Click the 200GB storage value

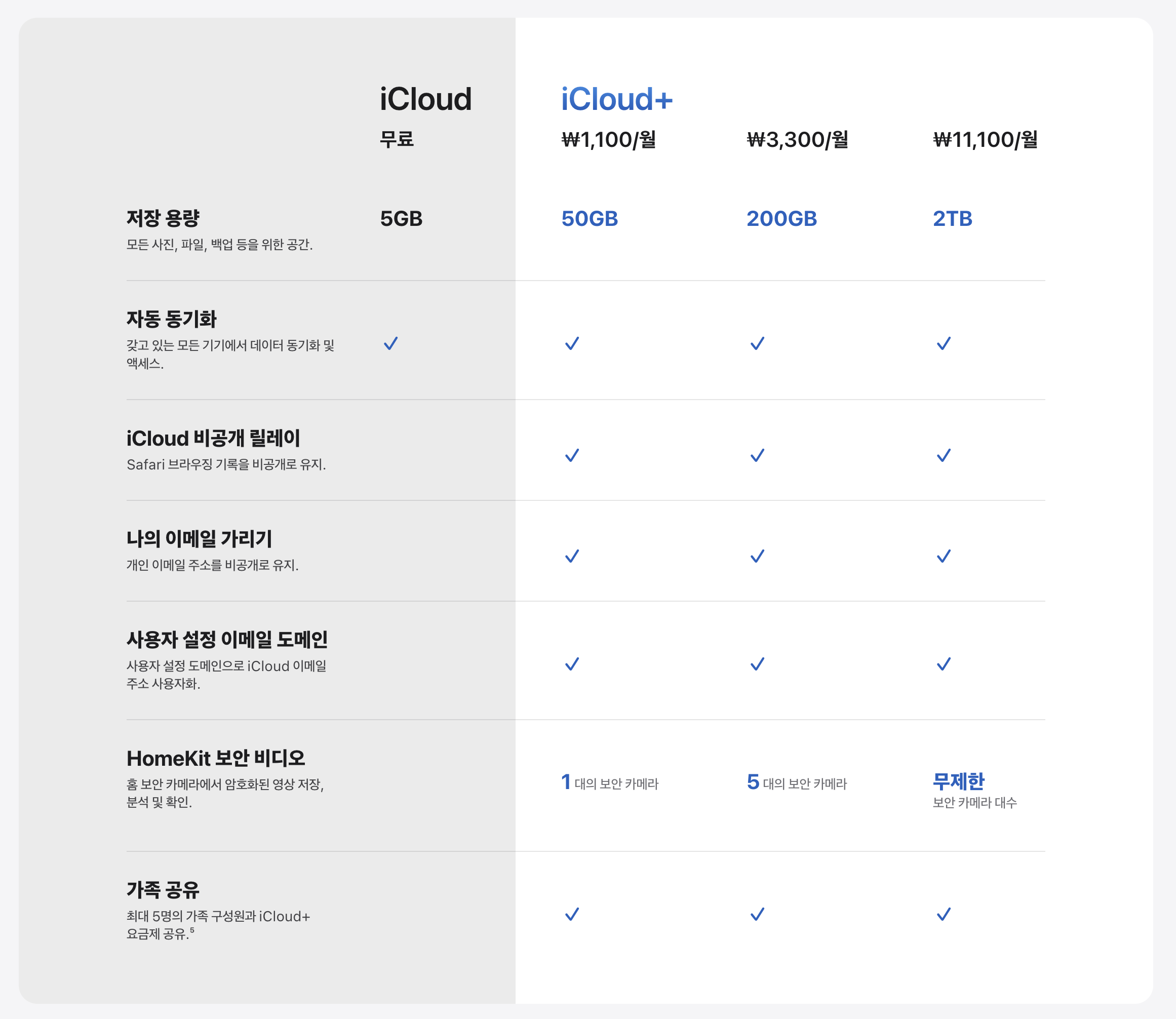(x=782, y=219)
